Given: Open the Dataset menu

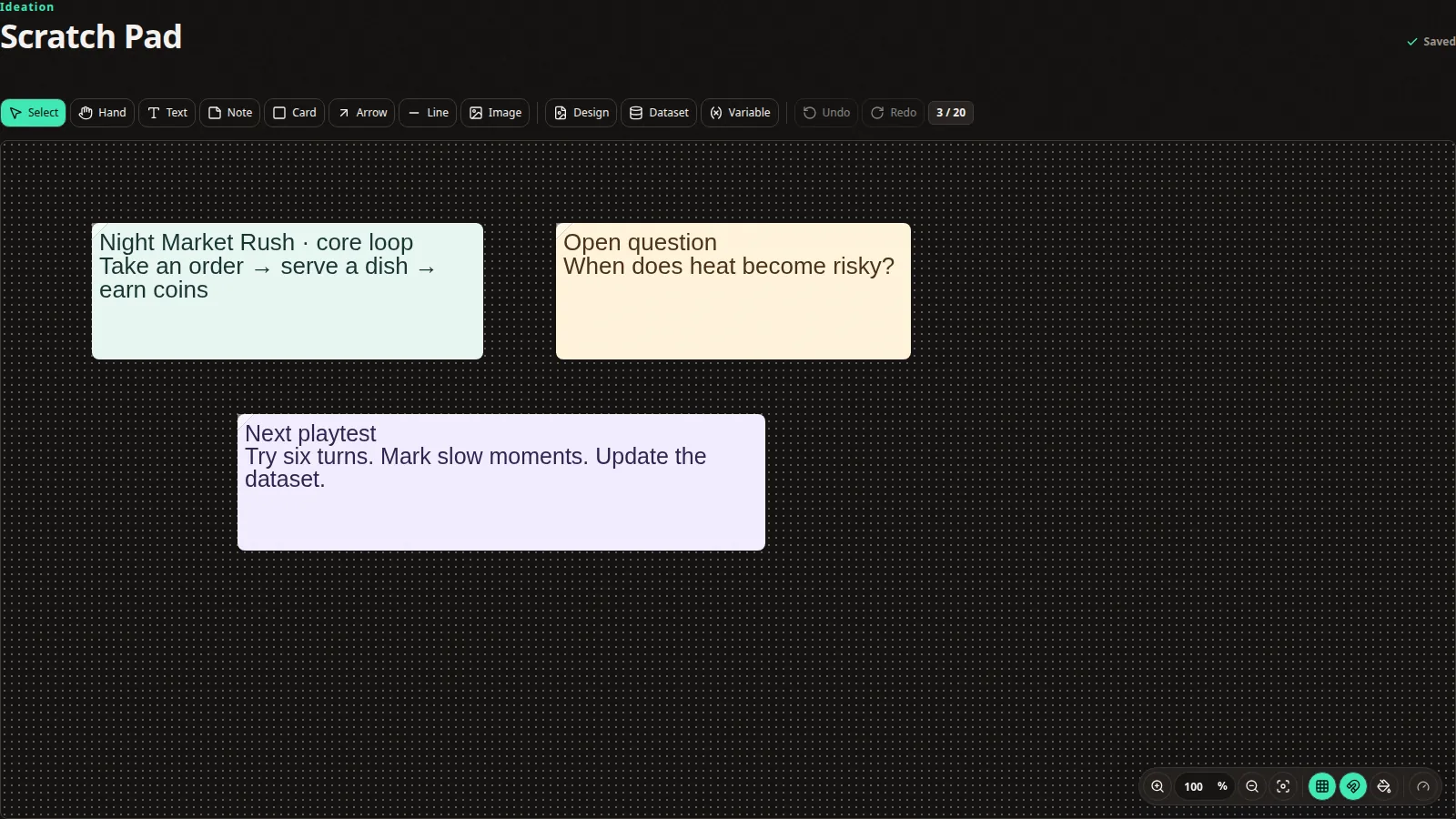Looking at the screenshot, I should [659, 113].
